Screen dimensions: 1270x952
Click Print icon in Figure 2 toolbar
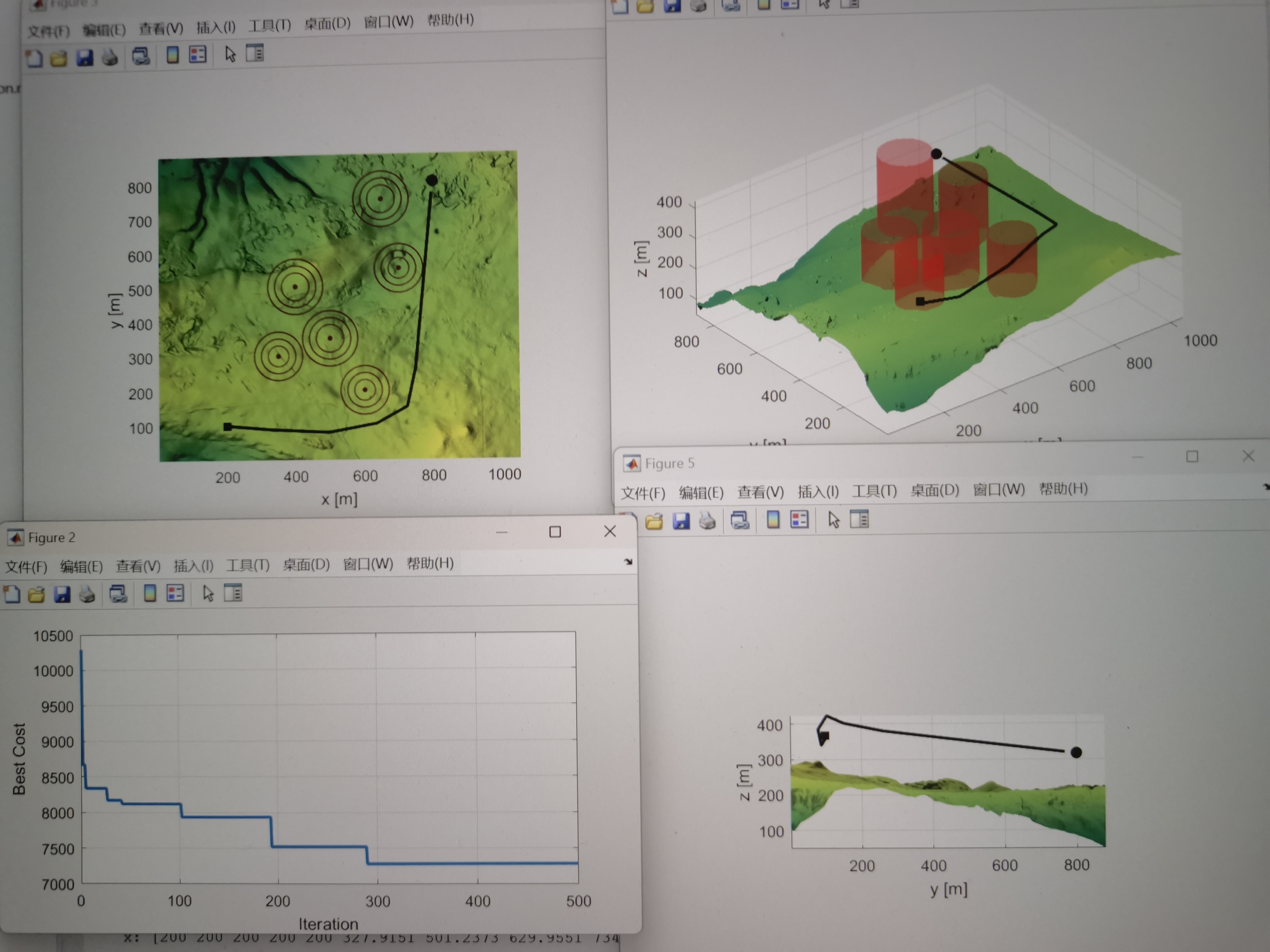pyautogui.click(x=87, y=594)
